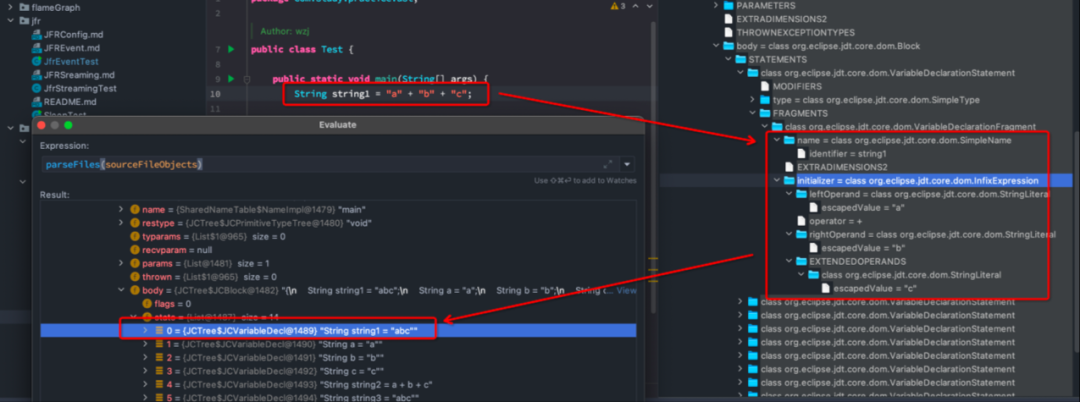Expand the flameGraph folder
The height and width of the screenshot is (402, 1080).
click(x=10, y=8)
